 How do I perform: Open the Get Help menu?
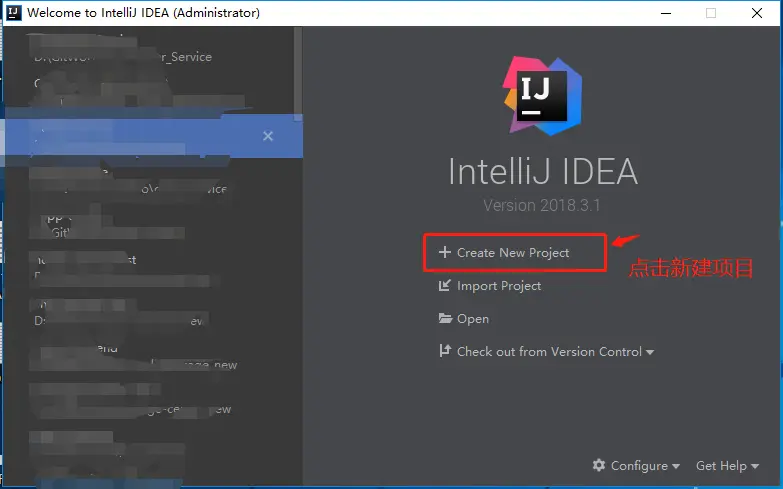click(722, 466)
